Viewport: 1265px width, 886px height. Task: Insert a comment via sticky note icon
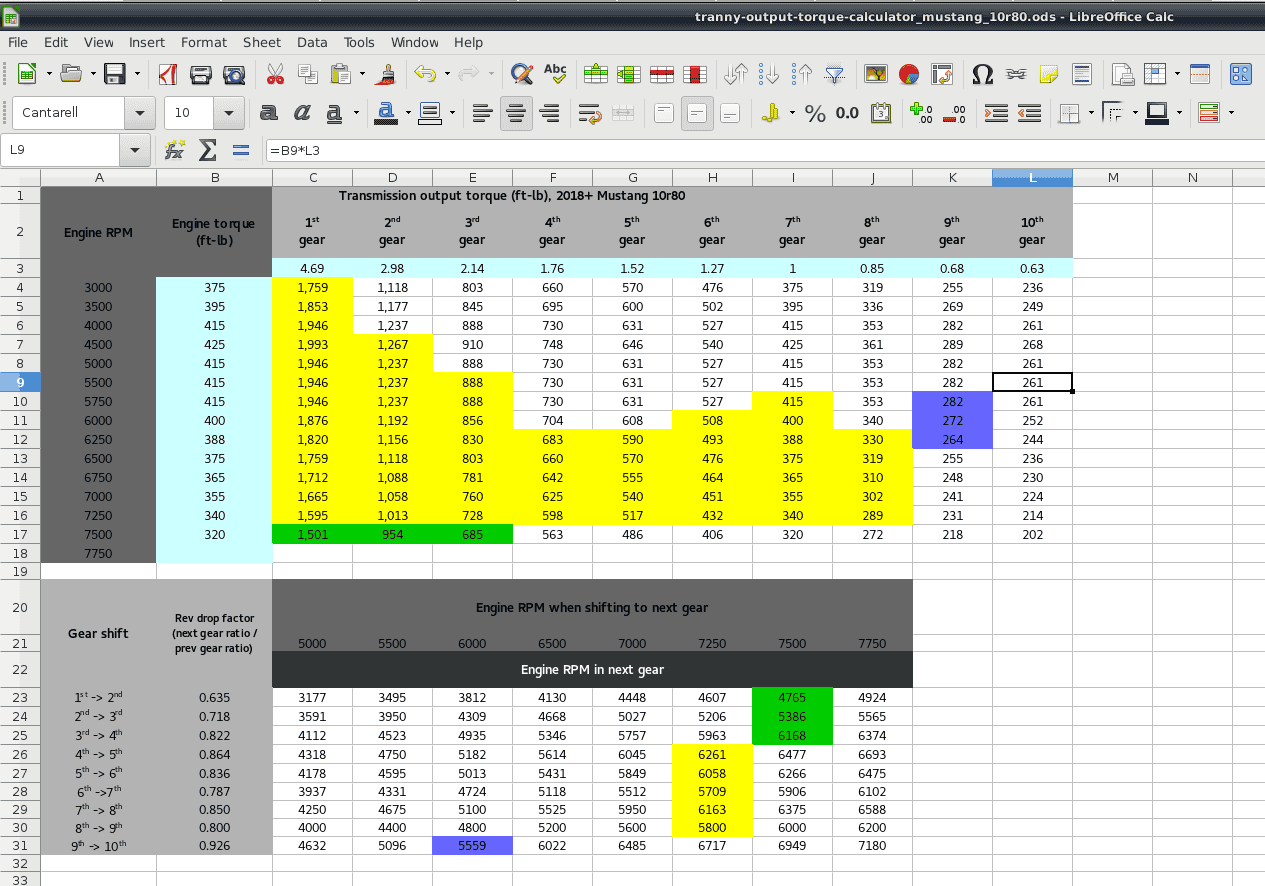(x=1049, y=74)
